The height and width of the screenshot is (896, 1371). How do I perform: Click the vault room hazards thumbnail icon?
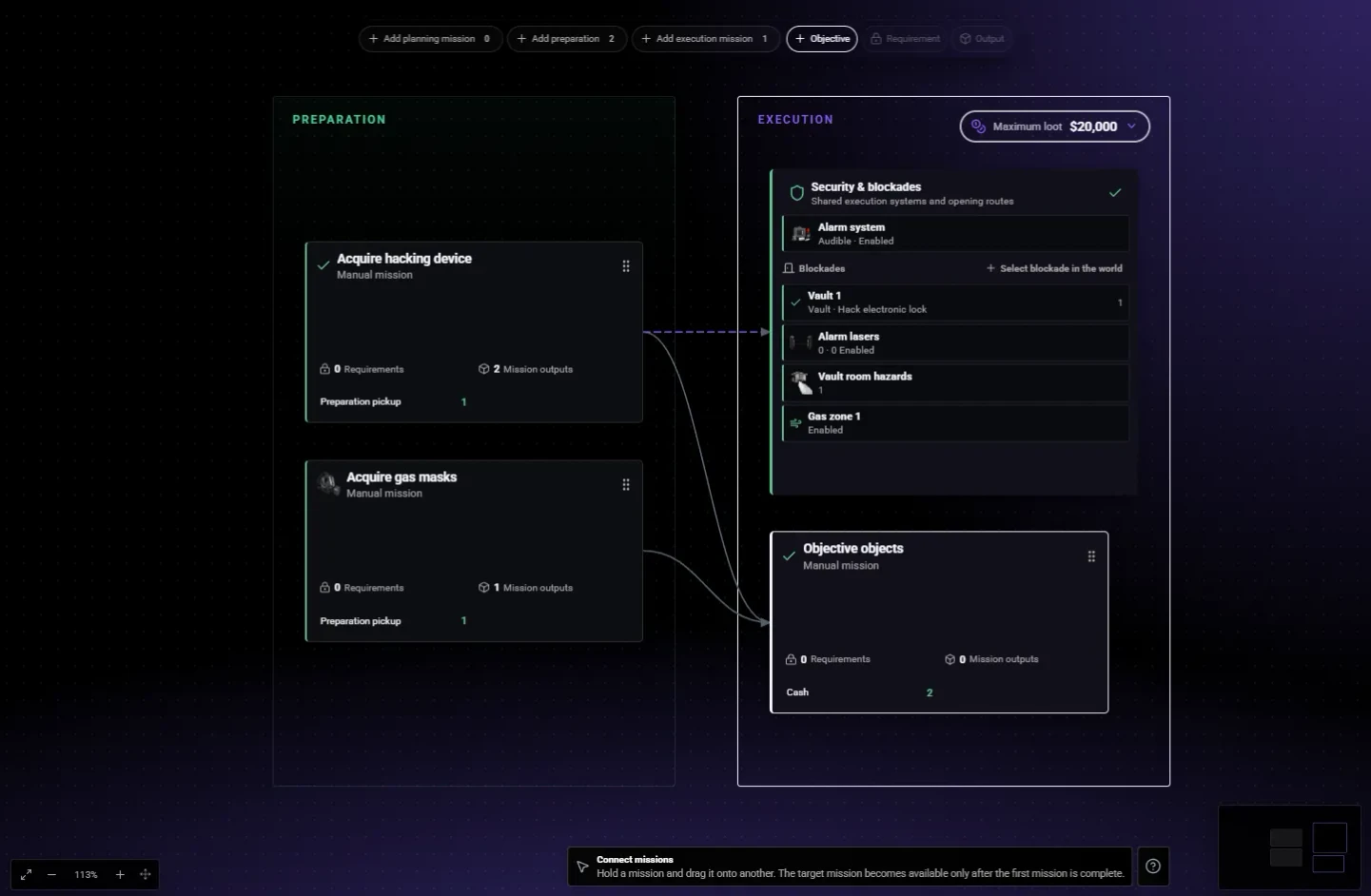click(x=802, y=382)
